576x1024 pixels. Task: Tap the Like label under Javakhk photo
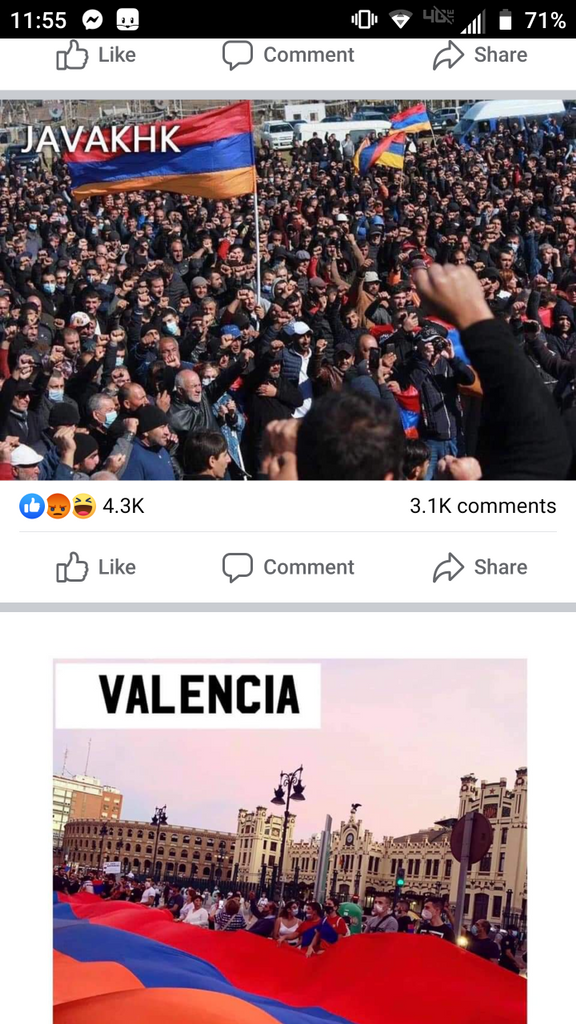(x=117, y=567)
